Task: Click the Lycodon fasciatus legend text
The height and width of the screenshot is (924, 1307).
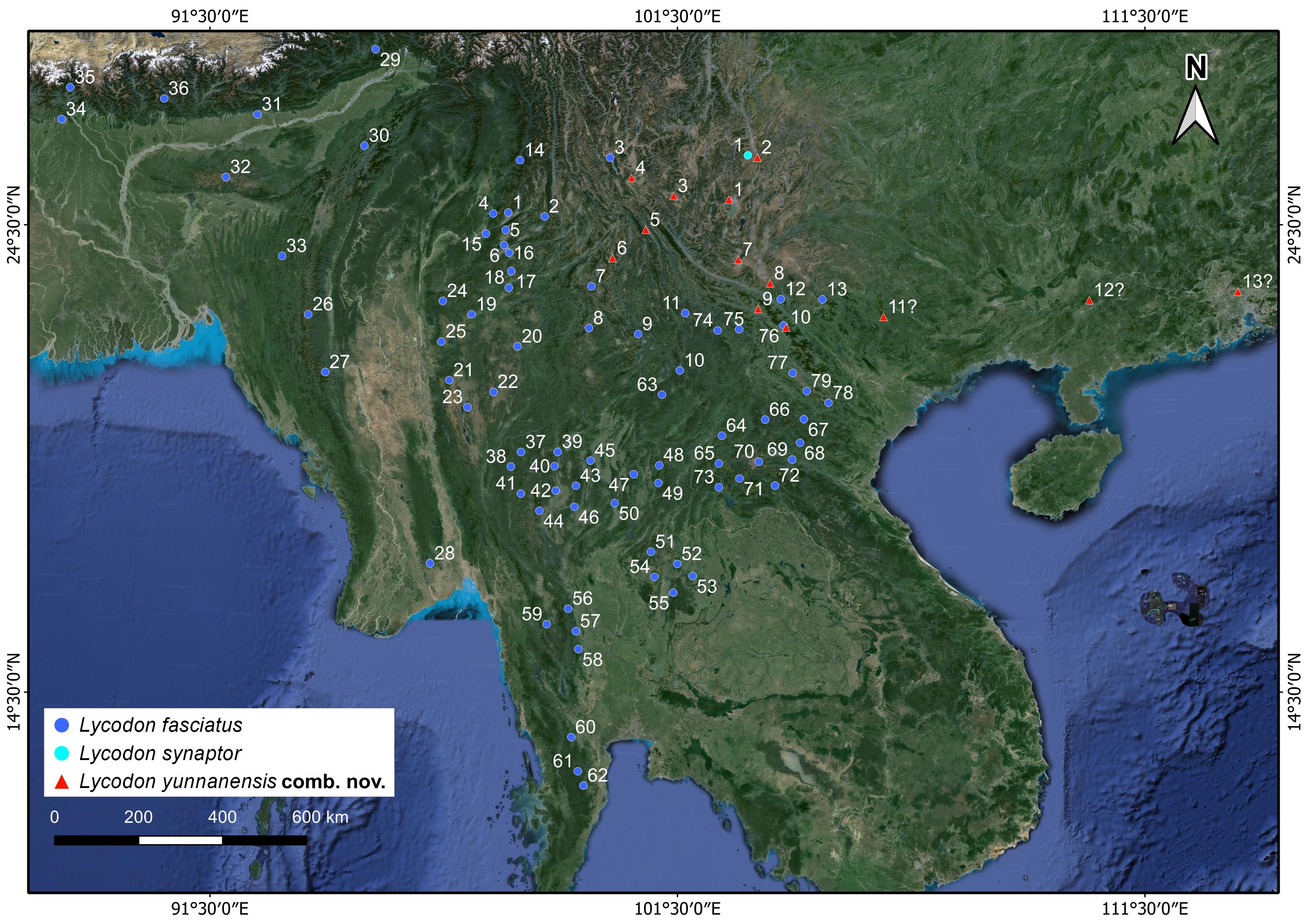Action: pyautogui.click(x=161, y=725)
